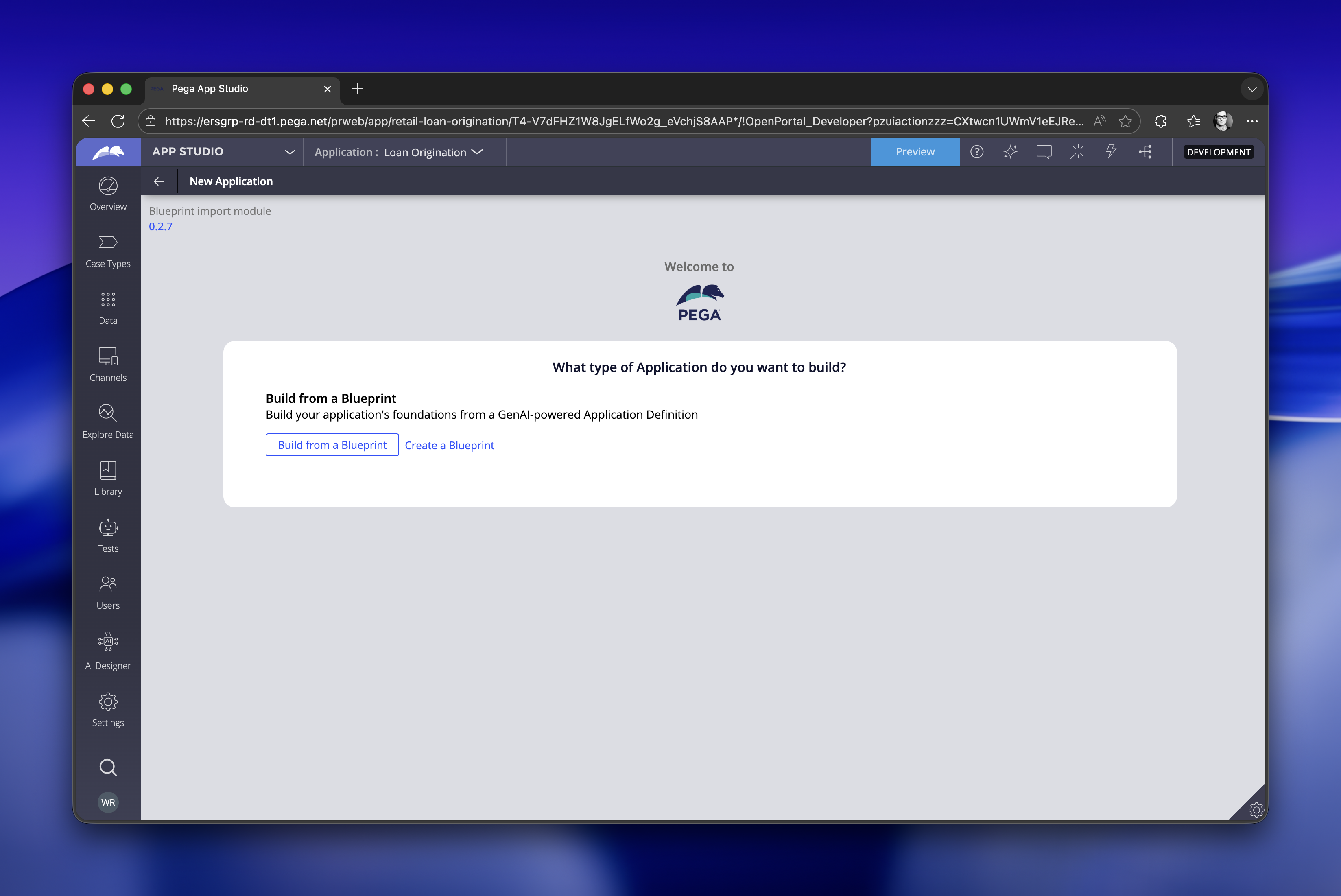Expand the App Studio switcher dropdown
The height and width of the screenshot is (896, 1341).
289,152
